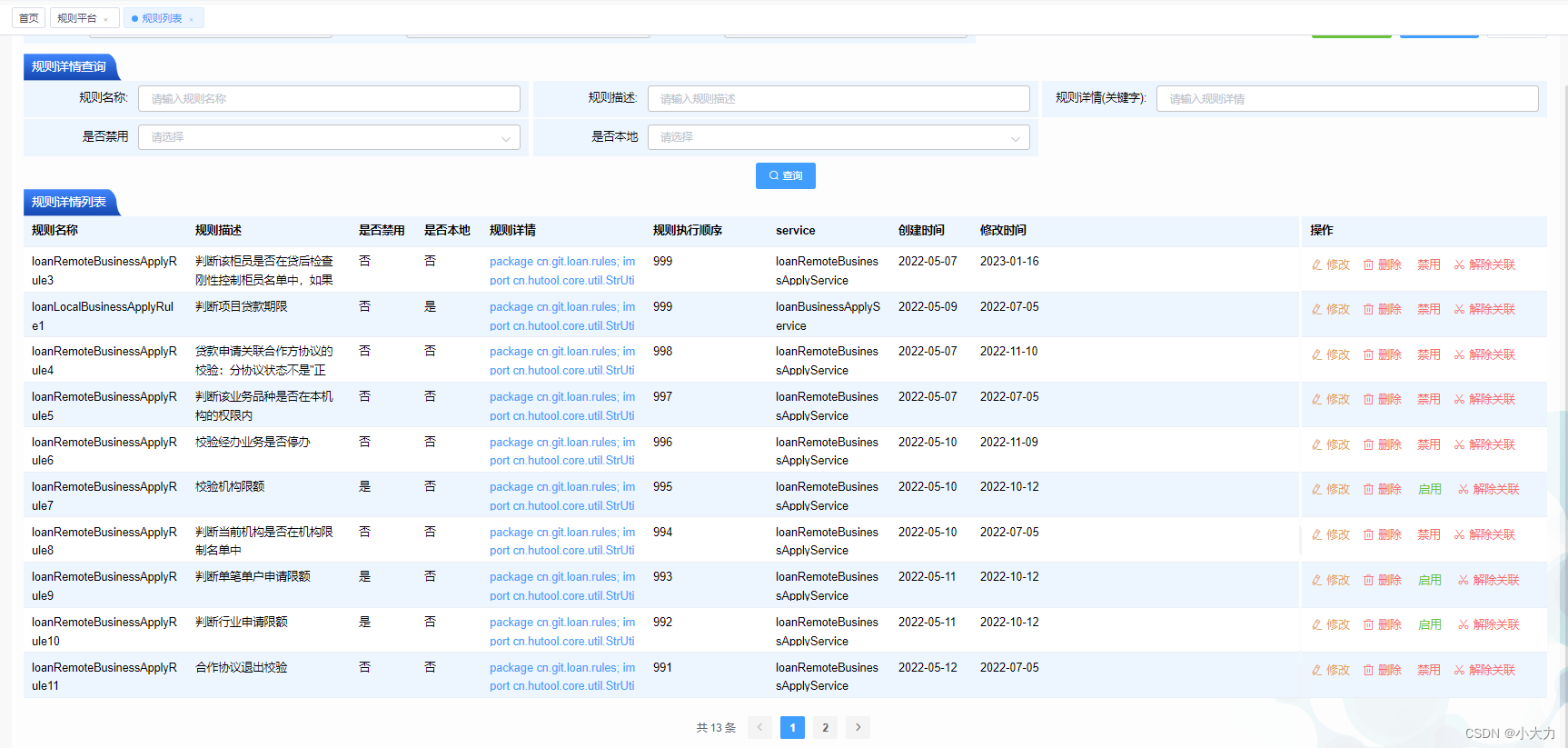Screen dimensions: 1568x748
Task: Click description 合作协议退出校验
Action: click(x=242, y=667)
